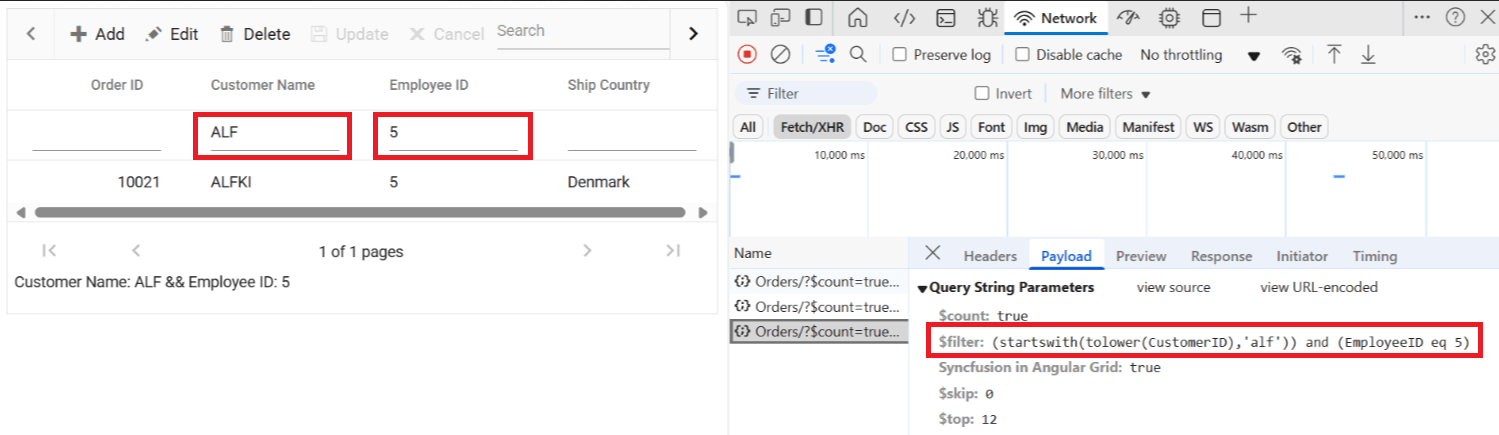Go to last page of grid
1499x435 pixels.
[x=673, y=251]
